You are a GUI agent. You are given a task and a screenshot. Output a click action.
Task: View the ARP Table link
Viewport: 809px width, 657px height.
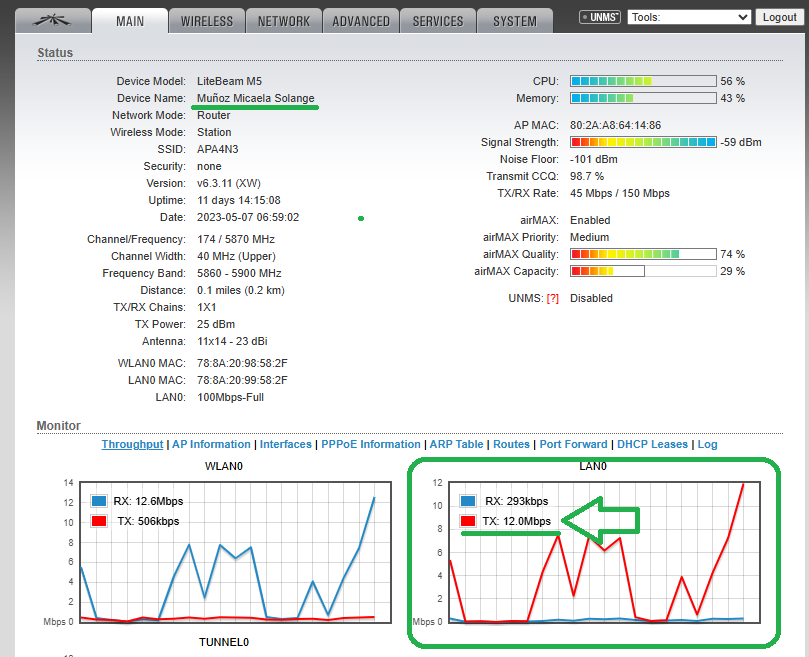click(456, 444)
